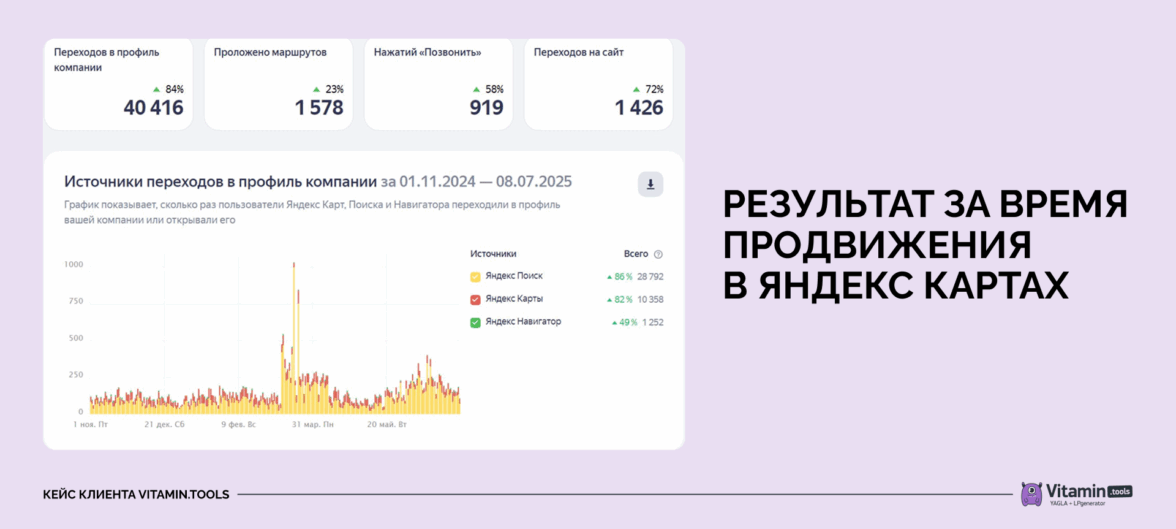The width and height of the screenshot is (1176, 529).
Task: Click the 84% growth indicator
Action: pos(169,89)
